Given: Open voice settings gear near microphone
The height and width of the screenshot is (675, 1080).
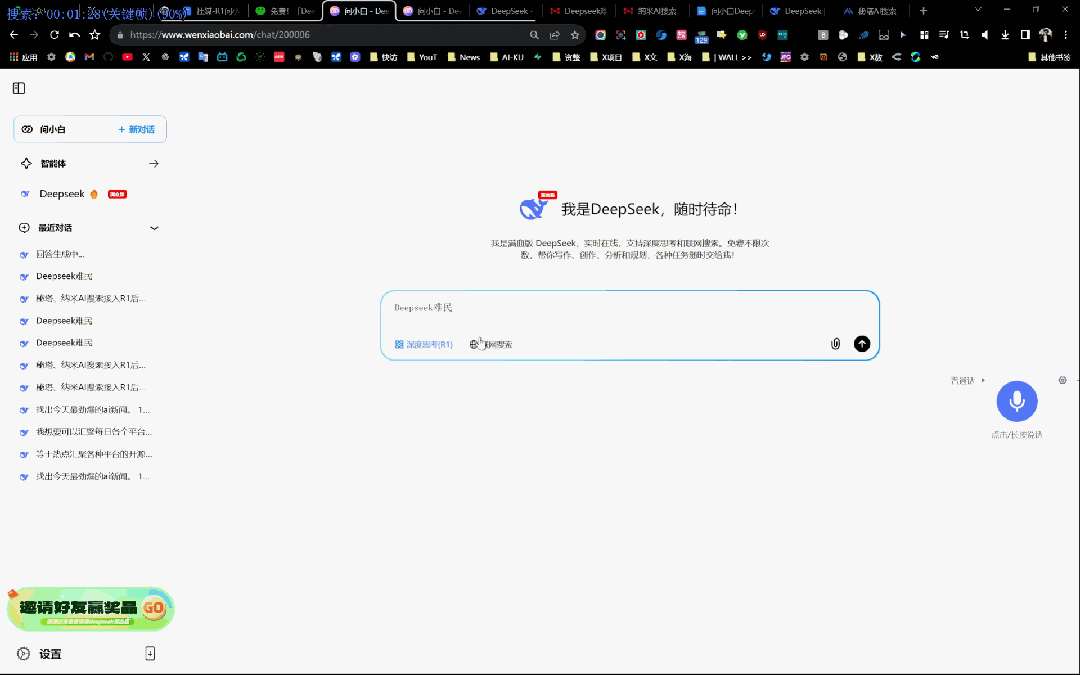Looking at the screenshot, I should 1063,380.
